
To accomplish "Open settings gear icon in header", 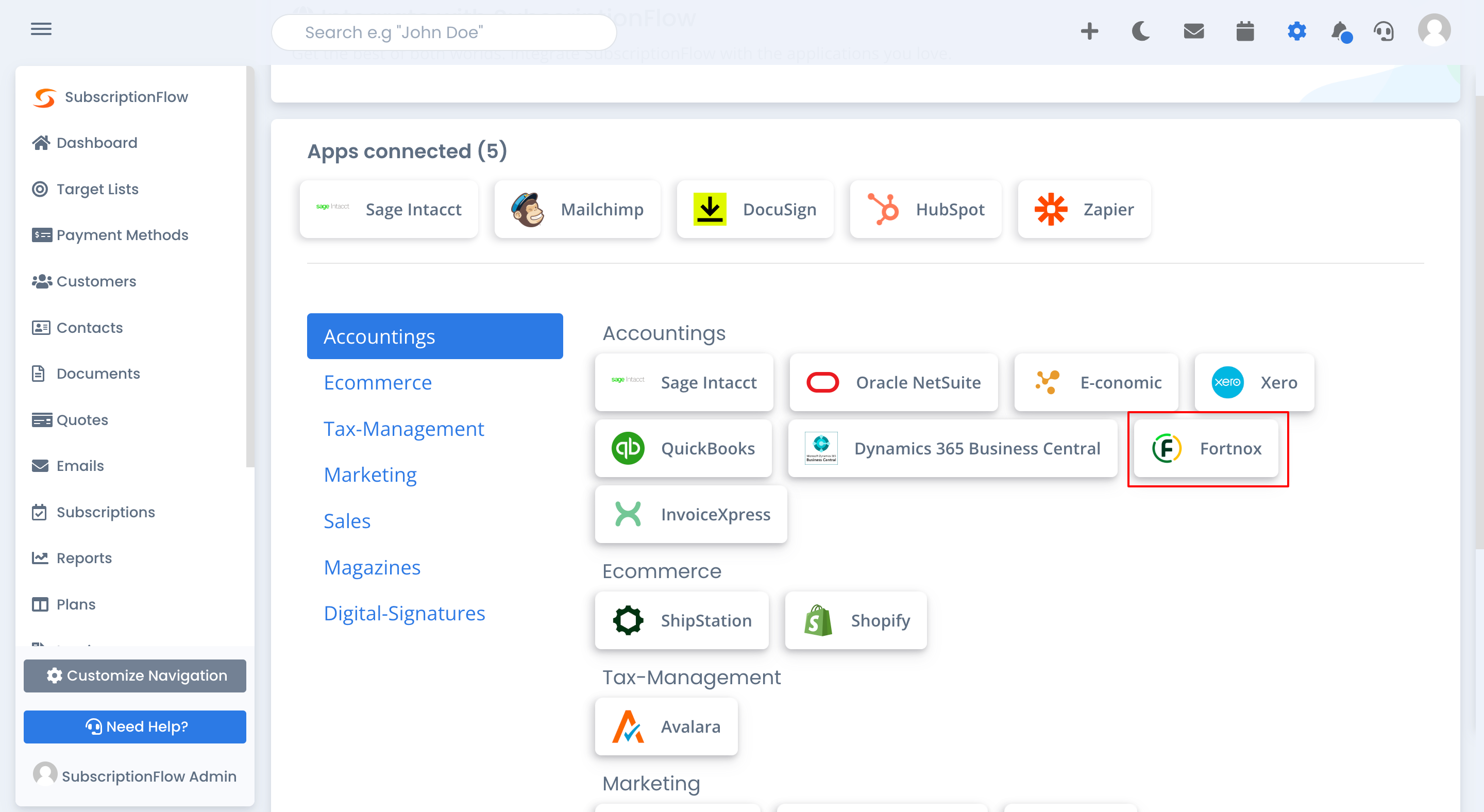I will (x=1297, y=31).
